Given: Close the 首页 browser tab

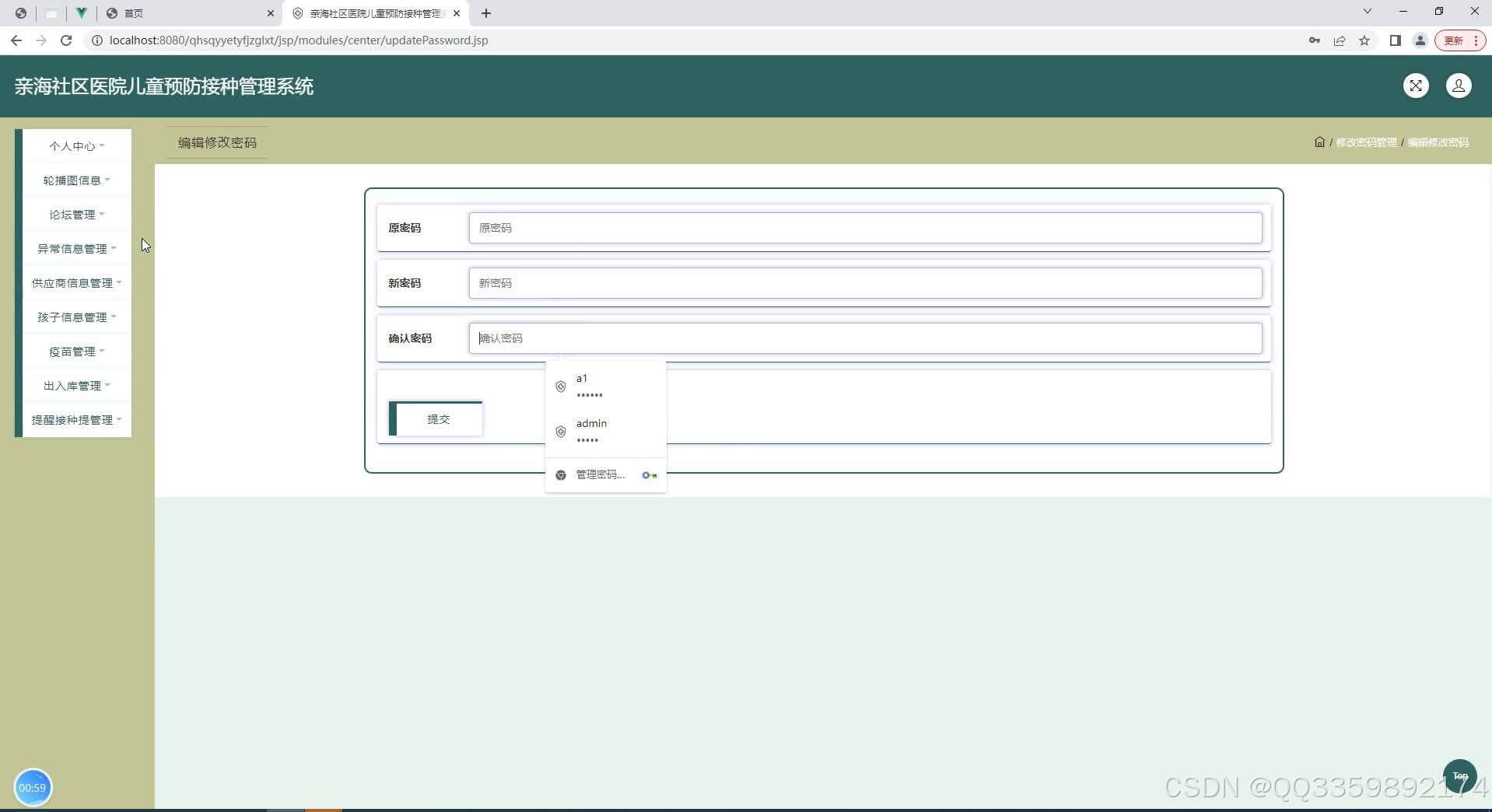Looking at the screenshot, I should coord(271,13).
